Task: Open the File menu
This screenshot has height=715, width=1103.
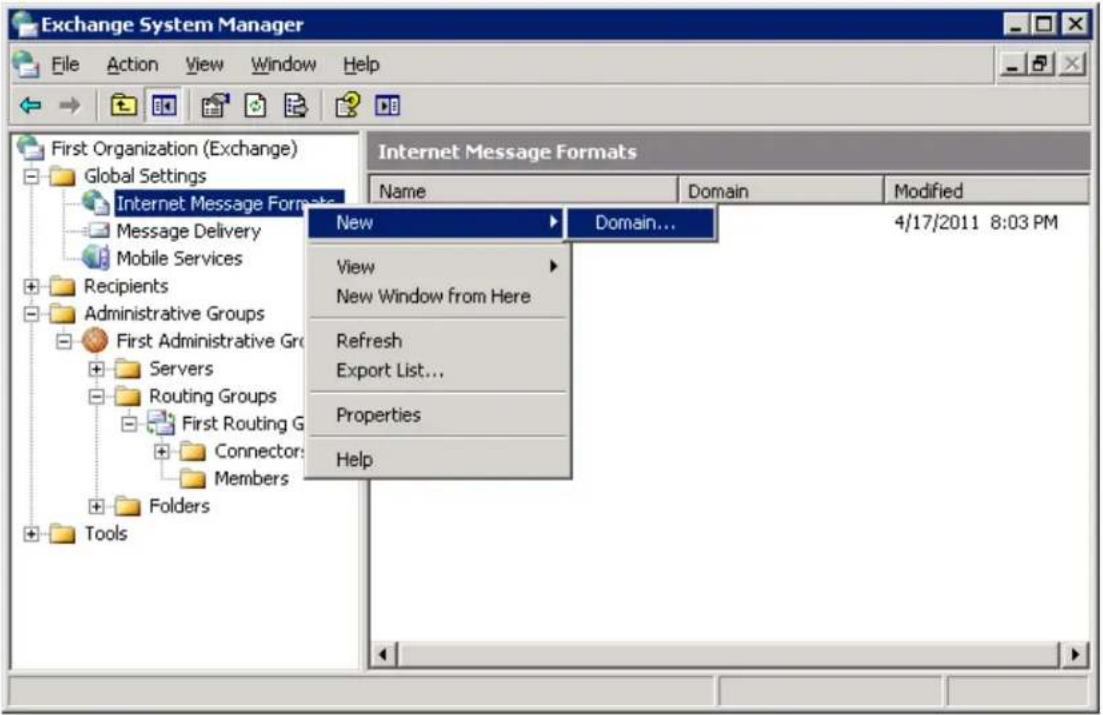Action: click(65, 64)
